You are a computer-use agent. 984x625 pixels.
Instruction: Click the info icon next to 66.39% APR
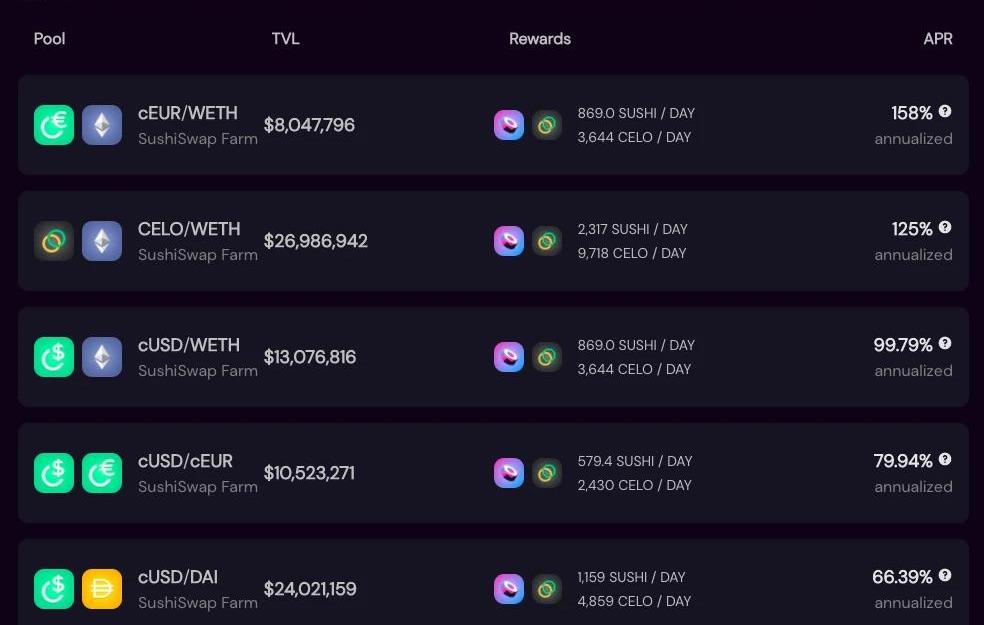coord(945,576)
